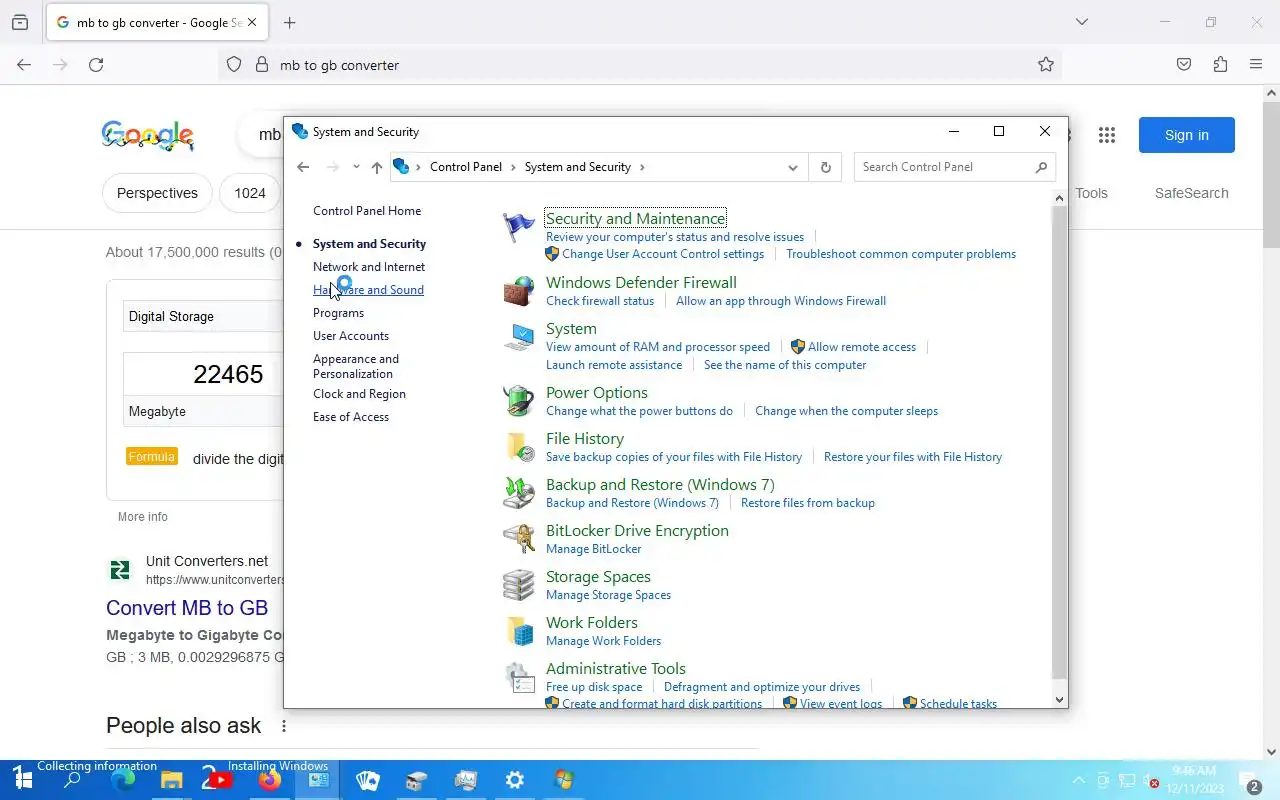Click Manage BitLocker link
This screenshot has width=1280, height=800.
pos(594,549)
